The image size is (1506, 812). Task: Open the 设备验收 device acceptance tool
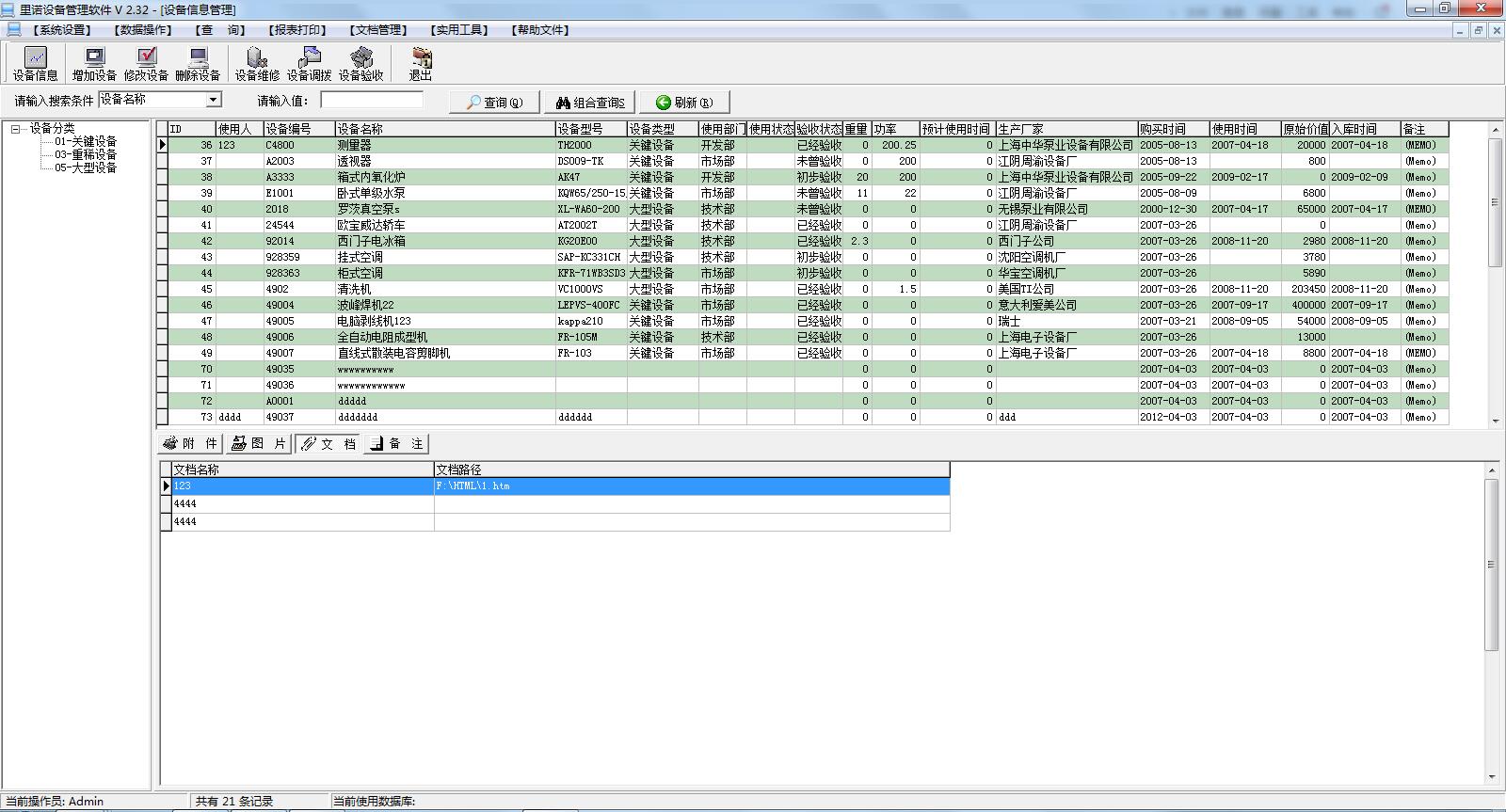(x=360, y=64)
